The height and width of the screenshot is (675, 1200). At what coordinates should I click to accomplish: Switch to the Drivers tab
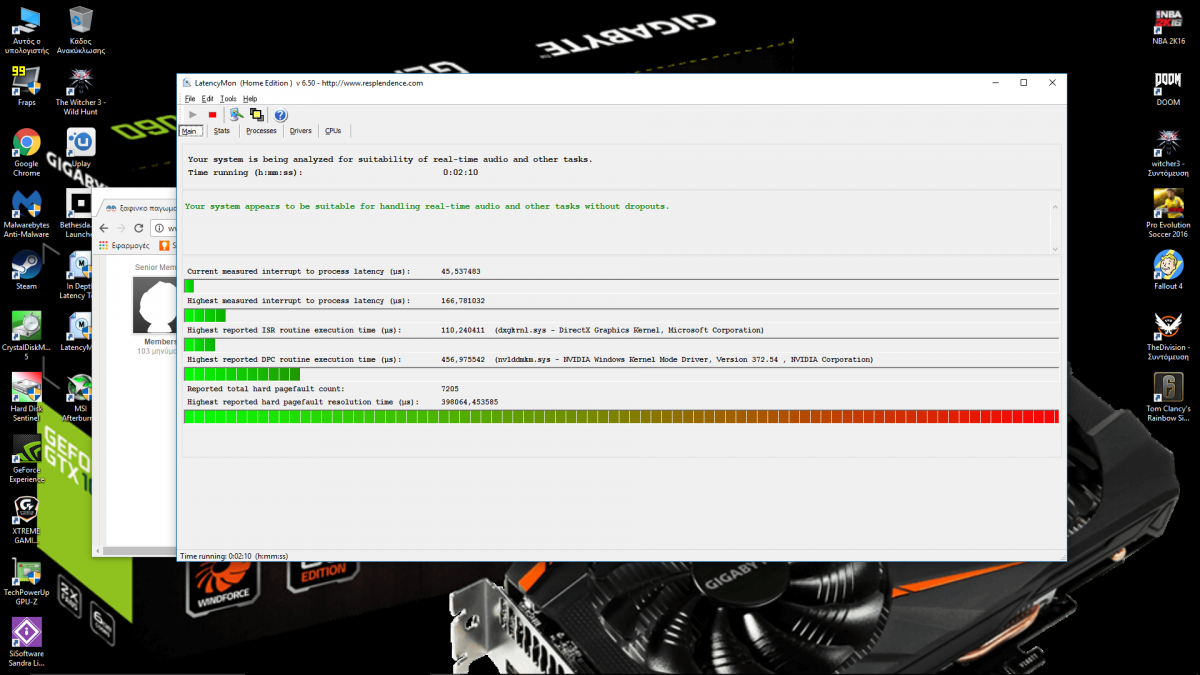pos(301,131)
